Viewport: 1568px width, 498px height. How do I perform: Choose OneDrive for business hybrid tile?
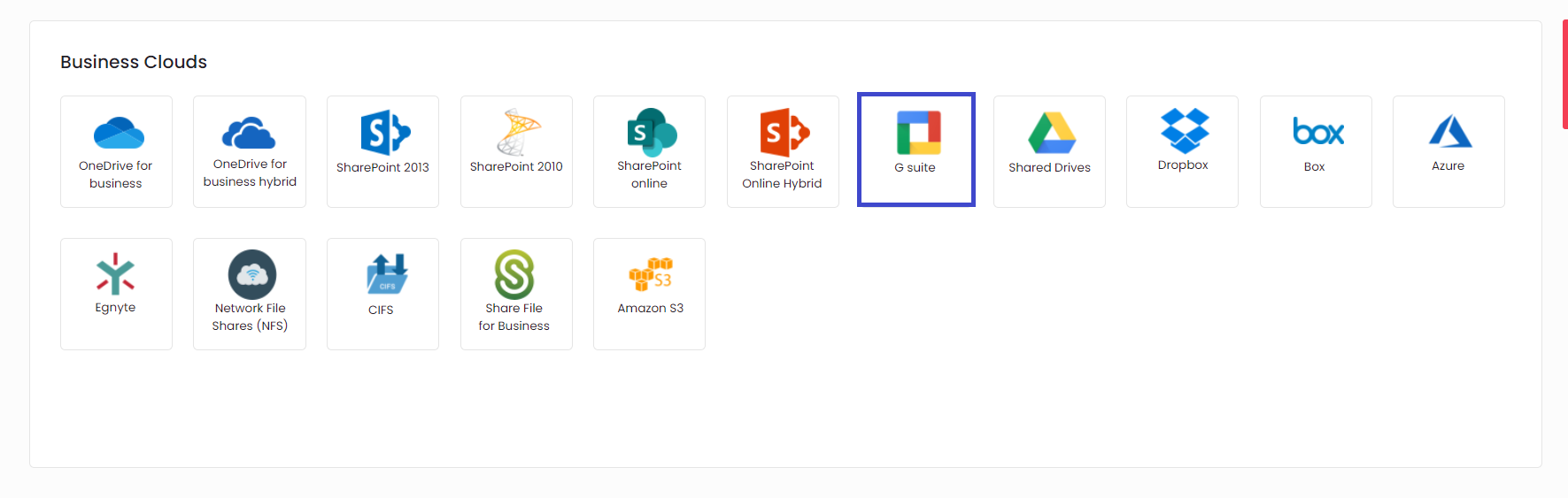[x=250, y=151]
